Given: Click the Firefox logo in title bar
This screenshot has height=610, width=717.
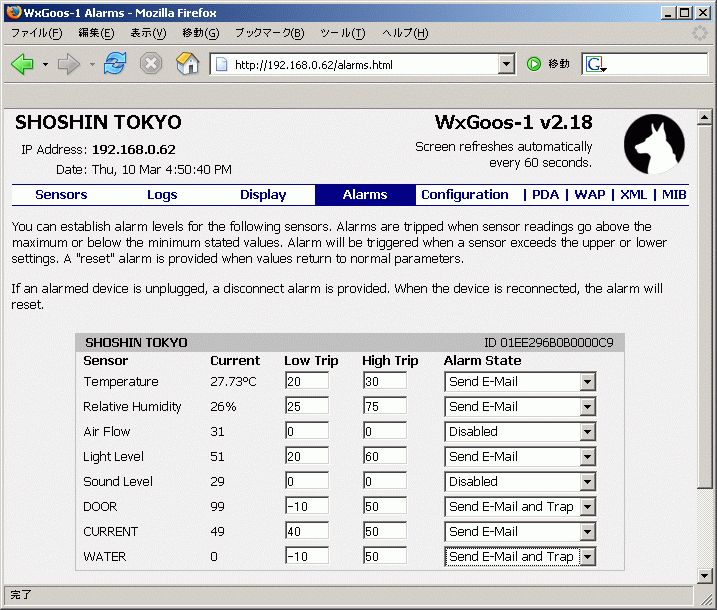Looking at the screenshot, I should pos(14,12).
